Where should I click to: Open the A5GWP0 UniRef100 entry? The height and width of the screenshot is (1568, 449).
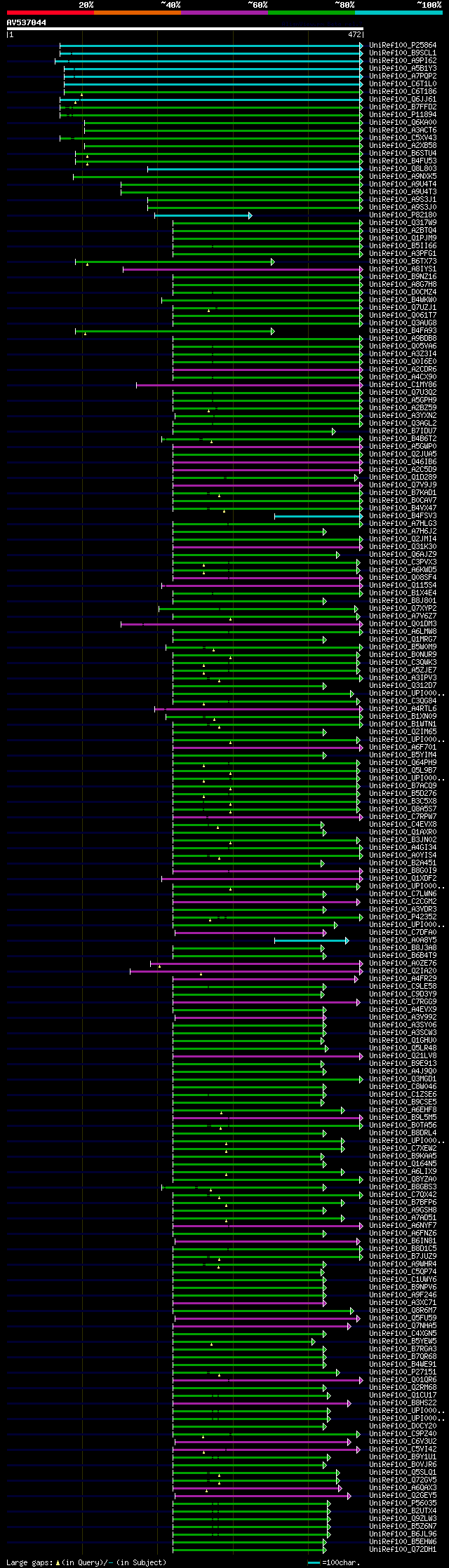click(x=403, y=447)
